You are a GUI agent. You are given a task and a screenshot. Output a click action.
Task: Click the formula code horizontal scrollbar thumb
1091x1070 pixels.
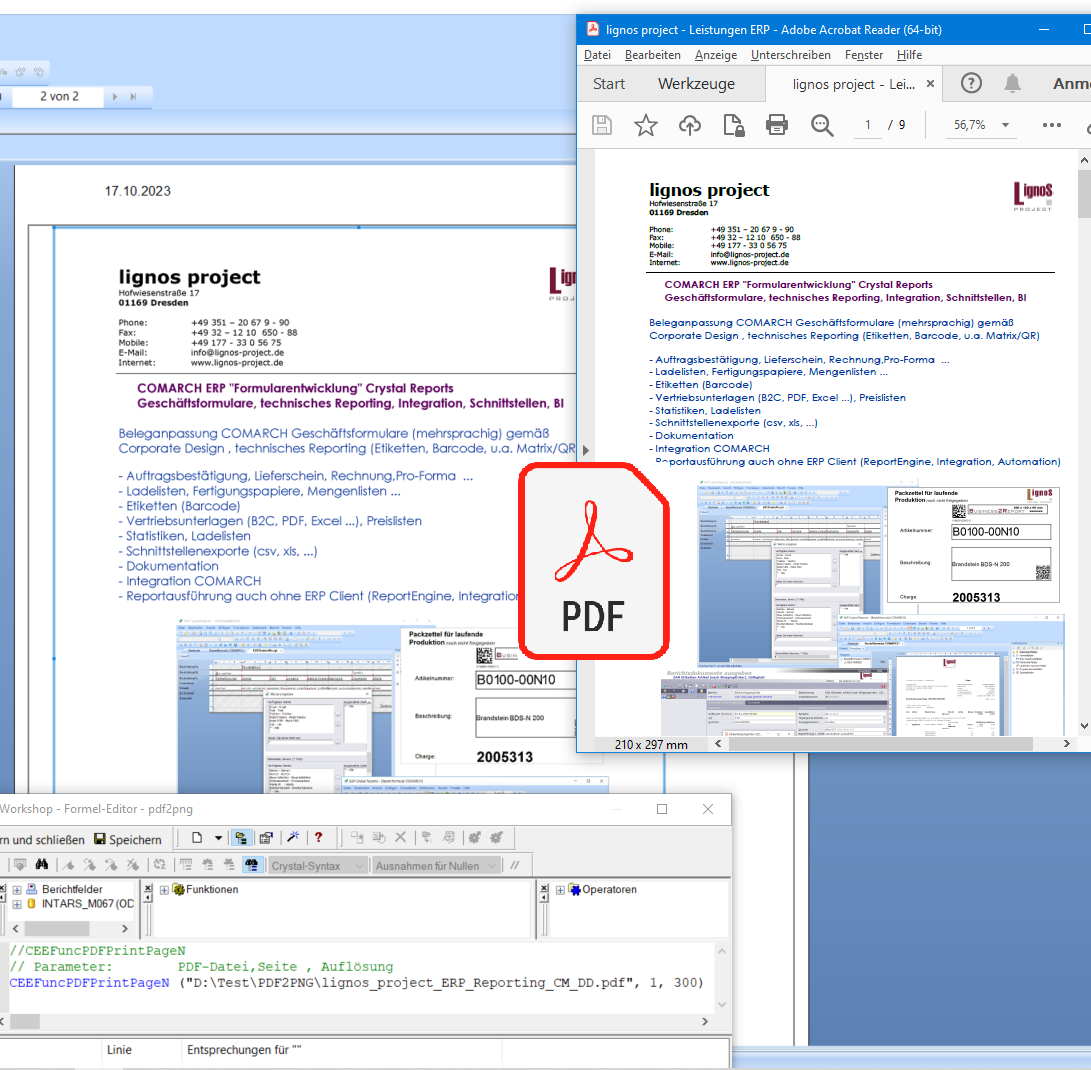pos(24,1021)
